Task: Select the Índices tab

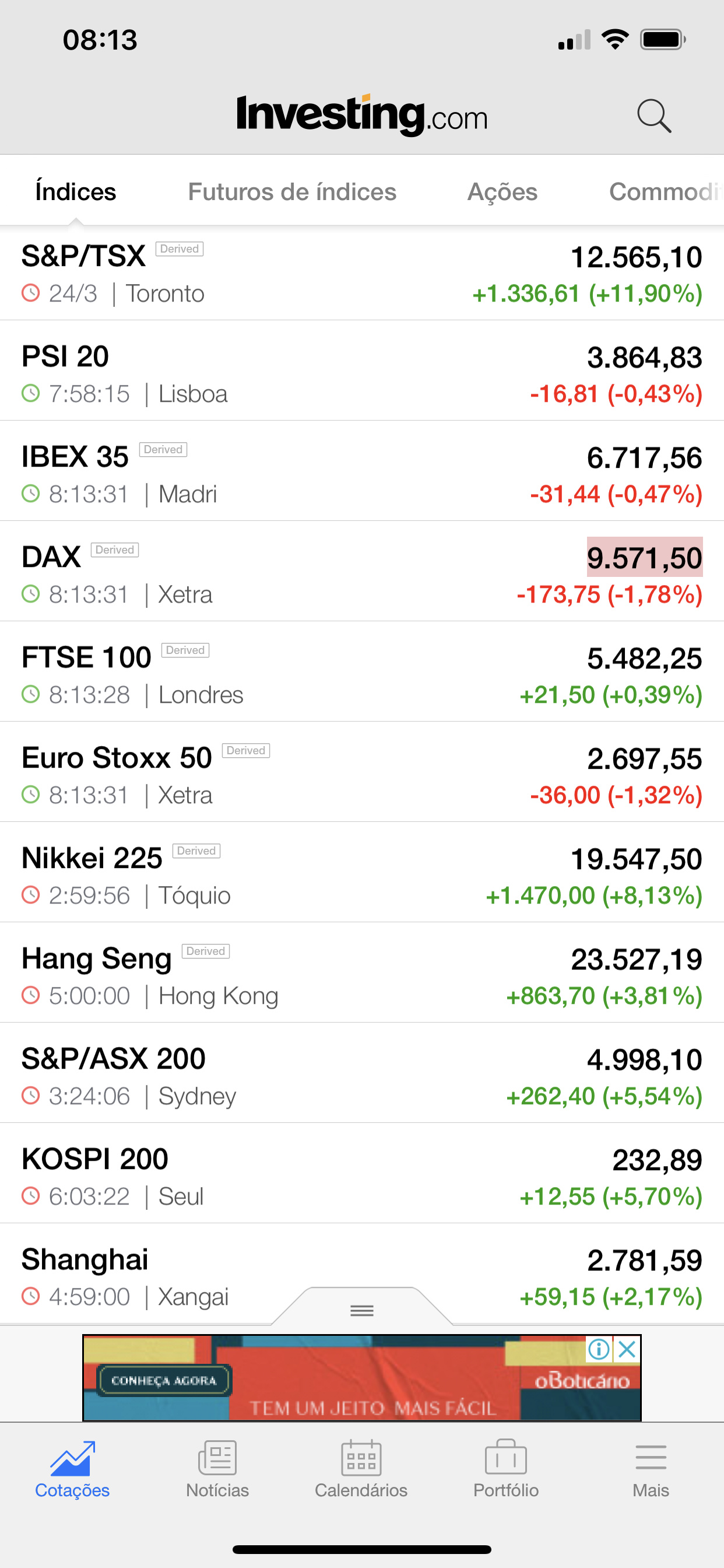Action: pos(75,192)
